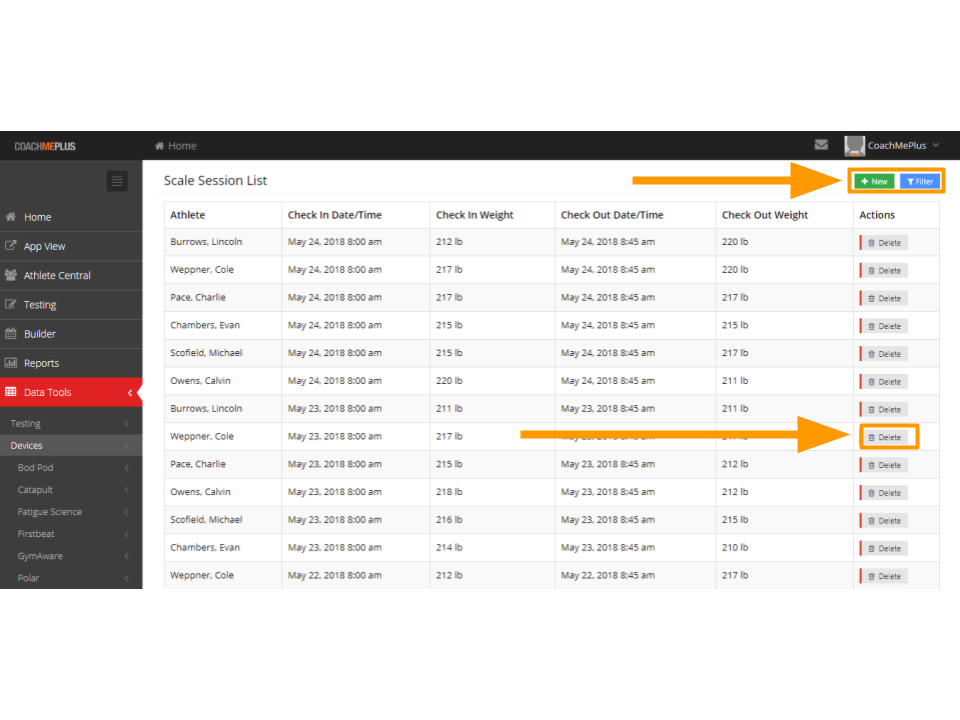The width and height of the screenshot is (960, 720).
Task: Delete Scofield, Michael May 24 session
Action: coord(883,354)
